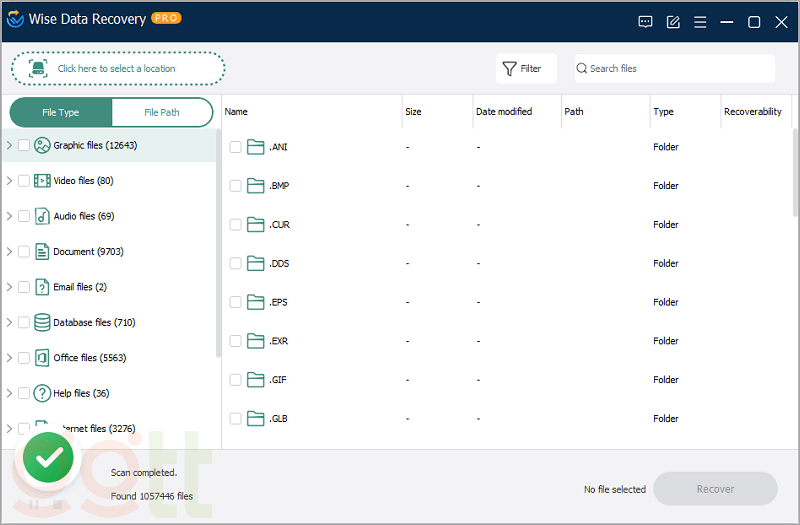Enable the Office files checkbox
Viewport: 800px width, 525px height.
24,358
